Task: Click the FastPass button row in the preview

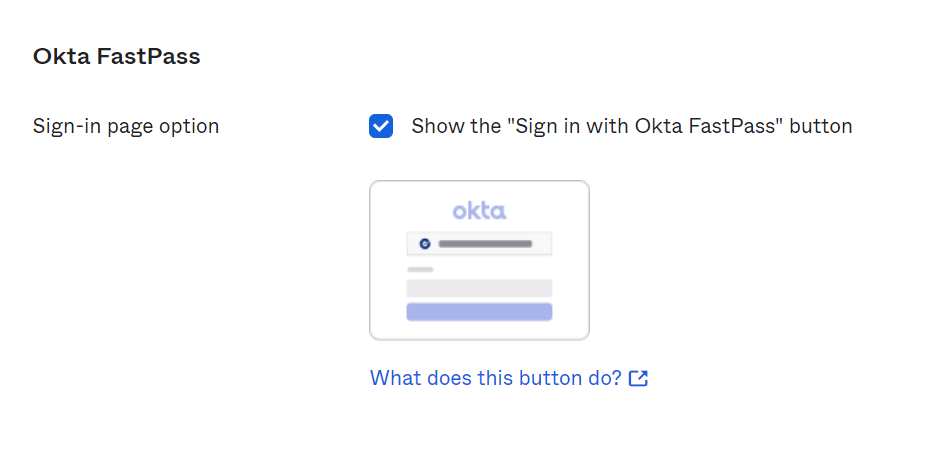Action: tap(479, 243)
